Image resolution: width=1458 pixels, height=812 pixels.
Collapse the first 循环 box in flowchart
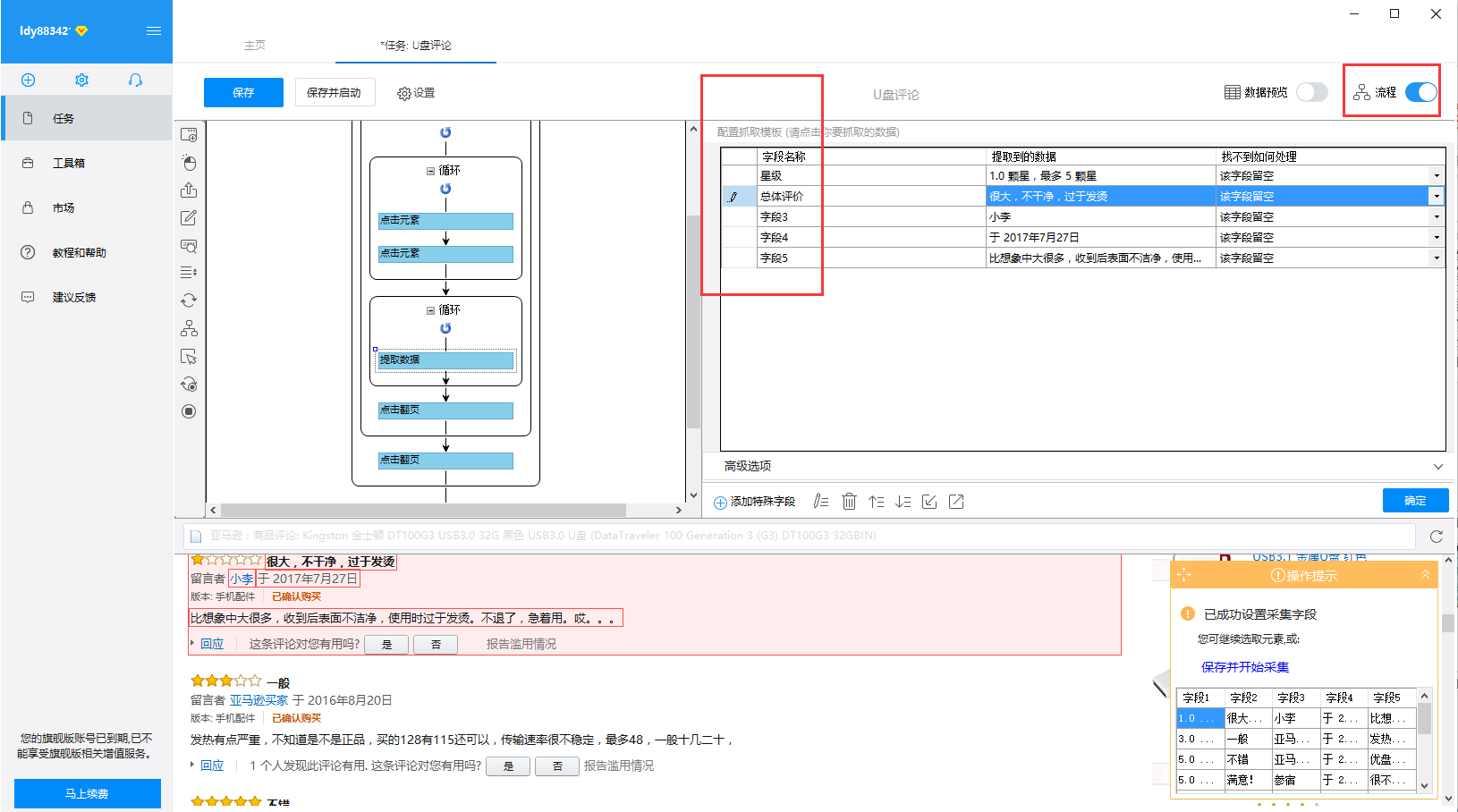tap(430, 171)
